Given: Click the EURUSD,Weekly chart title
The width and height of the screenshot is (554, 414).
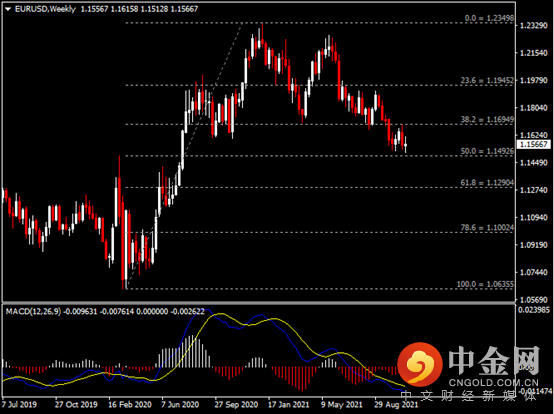Looking at the screenshot, I should [x=45, y=9].
